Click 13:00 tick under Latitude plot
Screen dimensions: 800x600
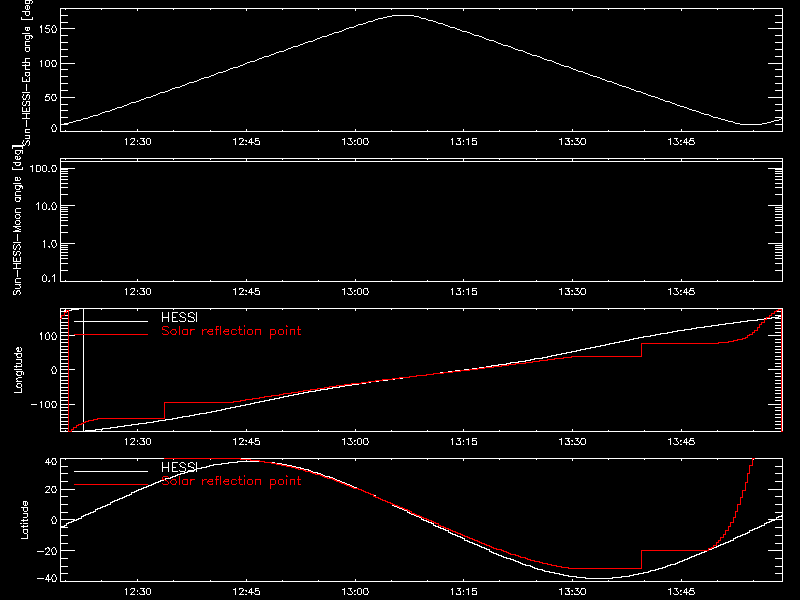355,591
